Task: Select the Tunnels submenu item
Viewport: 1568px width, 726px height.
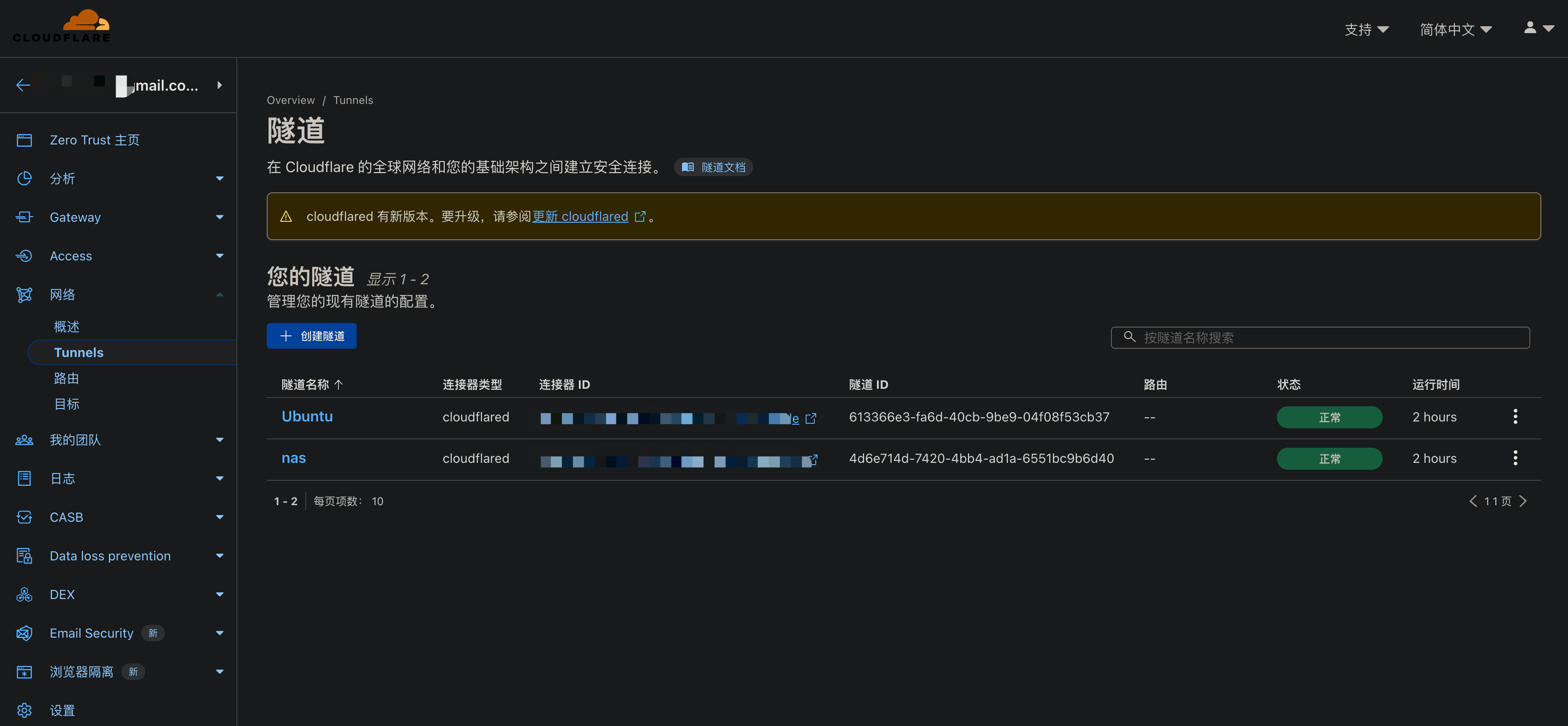Action: 132,352
